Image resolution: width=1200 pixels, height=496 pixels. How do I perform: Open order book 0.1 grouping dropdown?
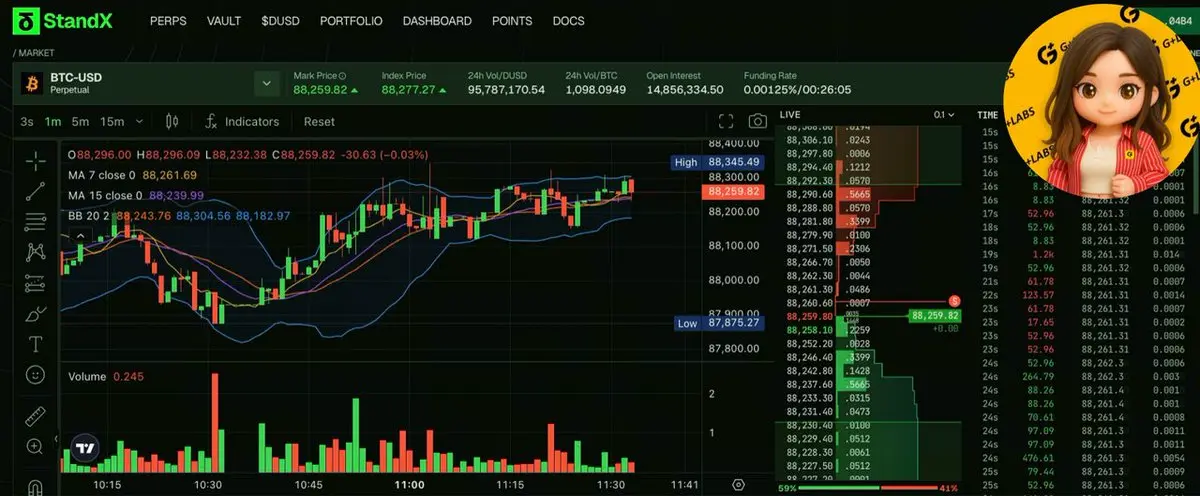click(944, 115)
